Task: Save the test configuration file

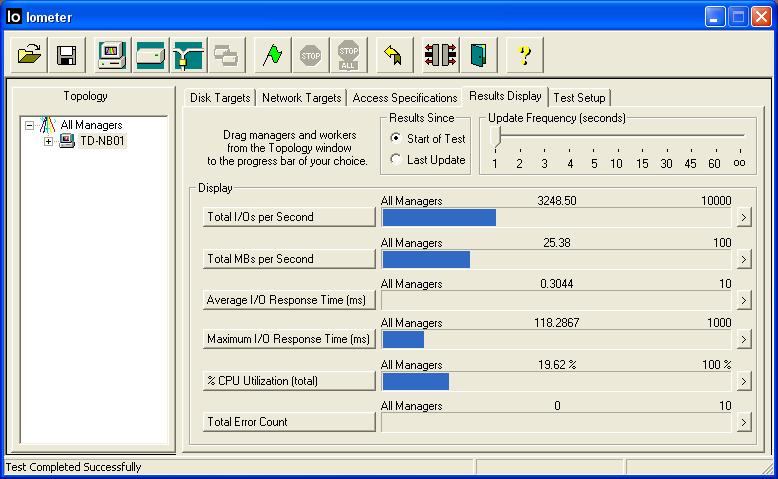Action: [x=66, y=55]
